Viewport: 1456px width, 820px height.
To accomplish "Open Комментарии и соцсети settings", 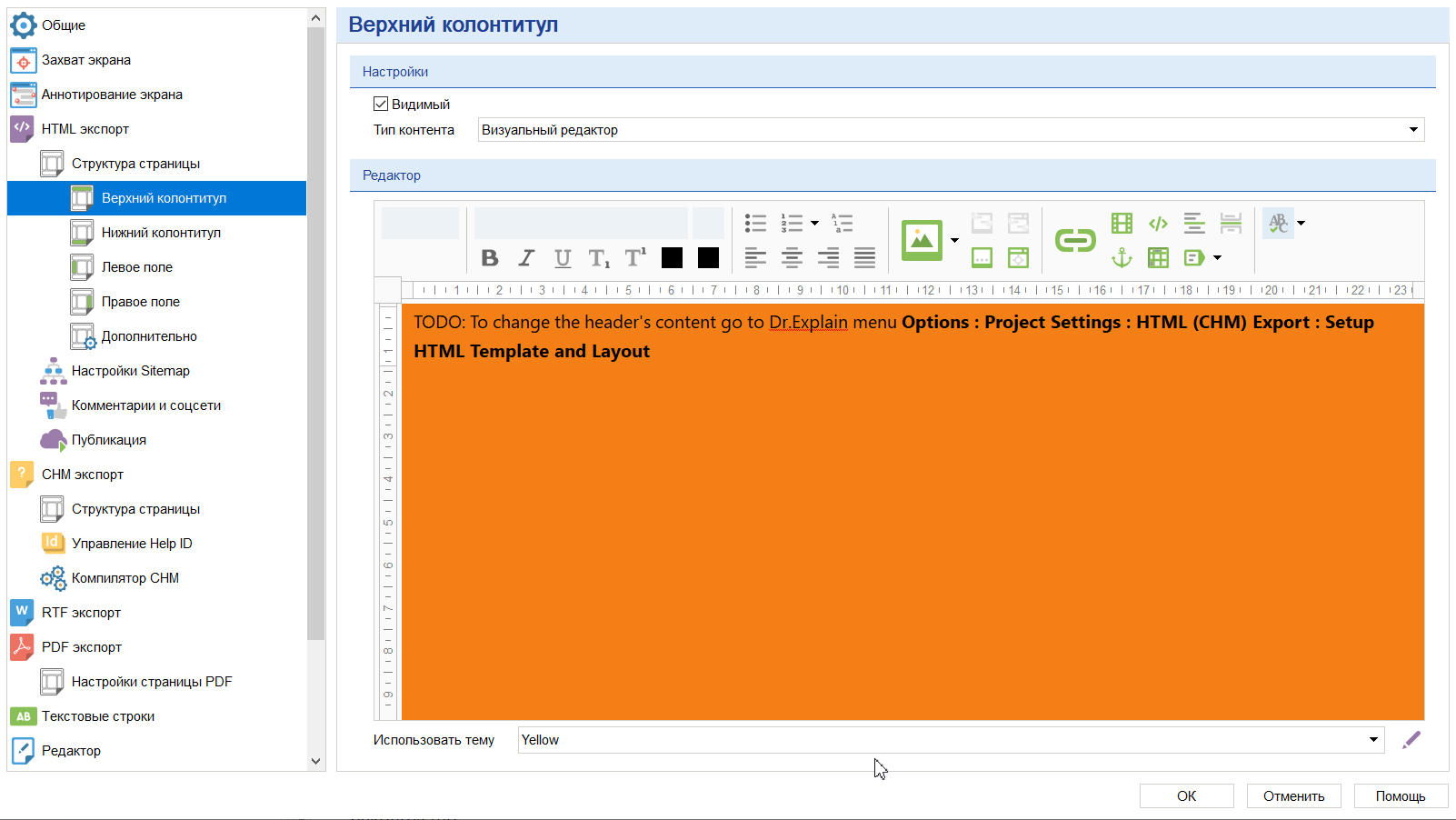I will tap(146, 405).
